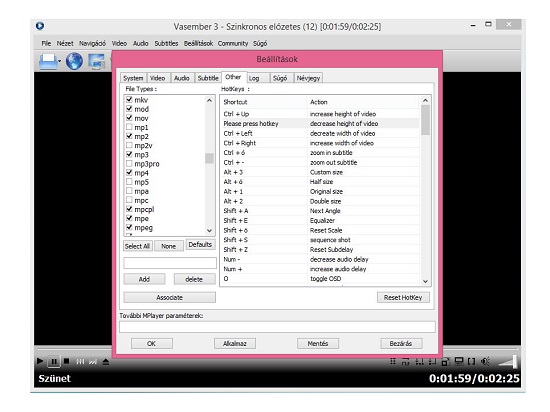
Task: Click the Mentés button
Action: pyautogui.click(x=318, y=343)
